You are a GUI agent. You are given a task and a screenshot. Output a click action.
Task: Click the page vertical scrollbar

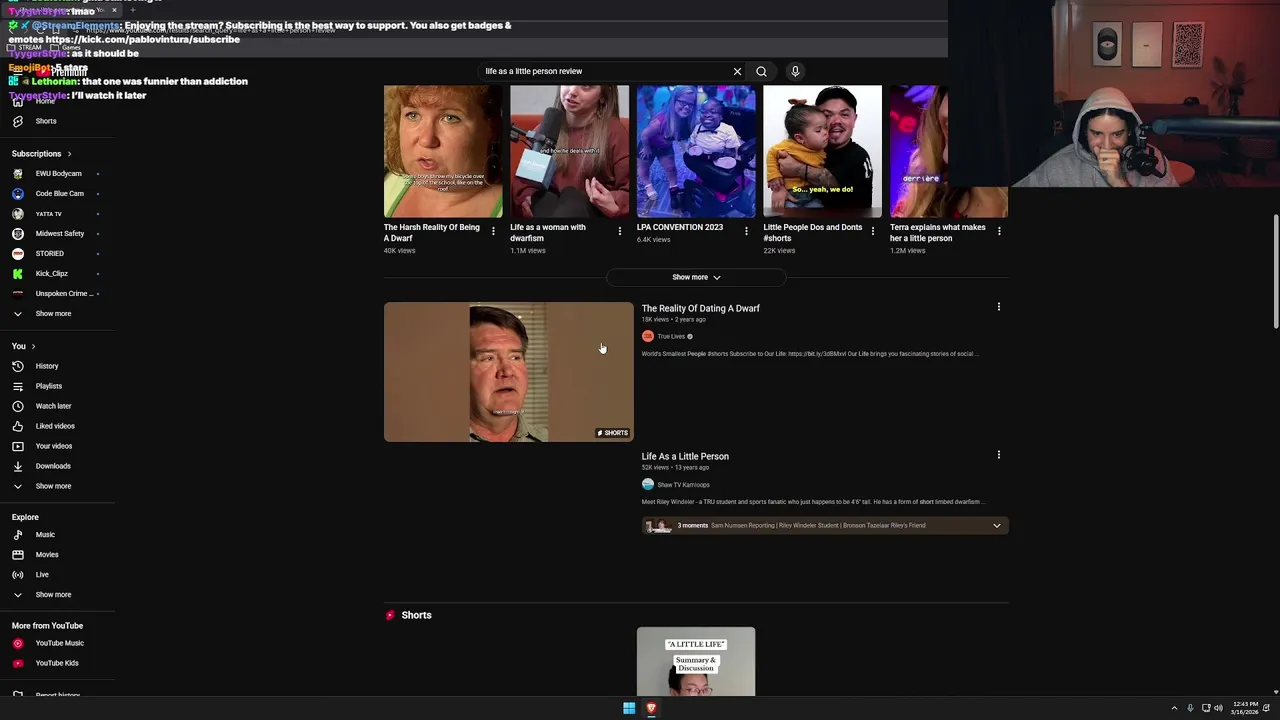(x=1275, y=270)
